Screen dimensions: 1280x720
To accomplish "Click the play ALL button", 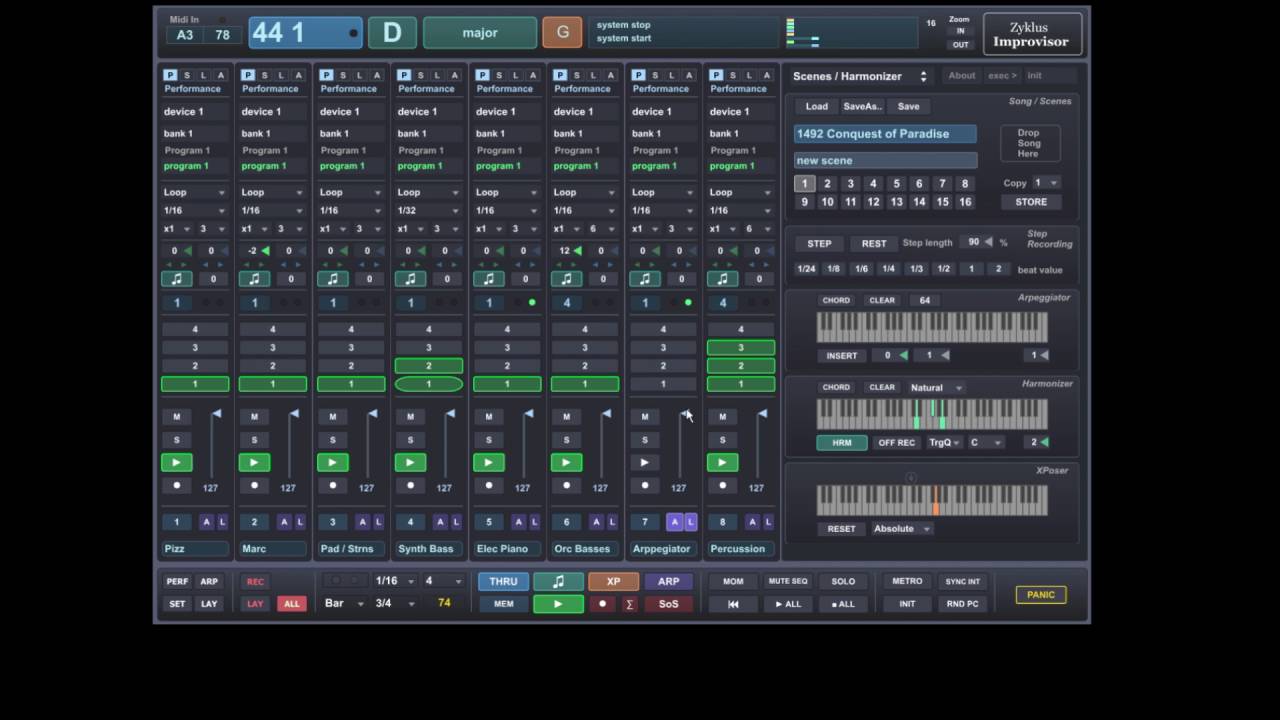I will pos(788,604).
